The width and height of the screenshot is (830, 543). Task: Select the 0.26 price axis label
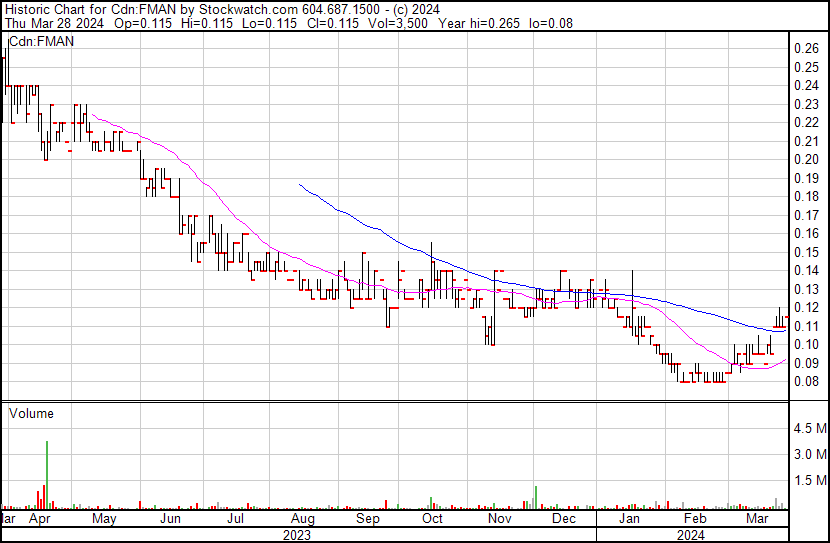tap(806, 49)
